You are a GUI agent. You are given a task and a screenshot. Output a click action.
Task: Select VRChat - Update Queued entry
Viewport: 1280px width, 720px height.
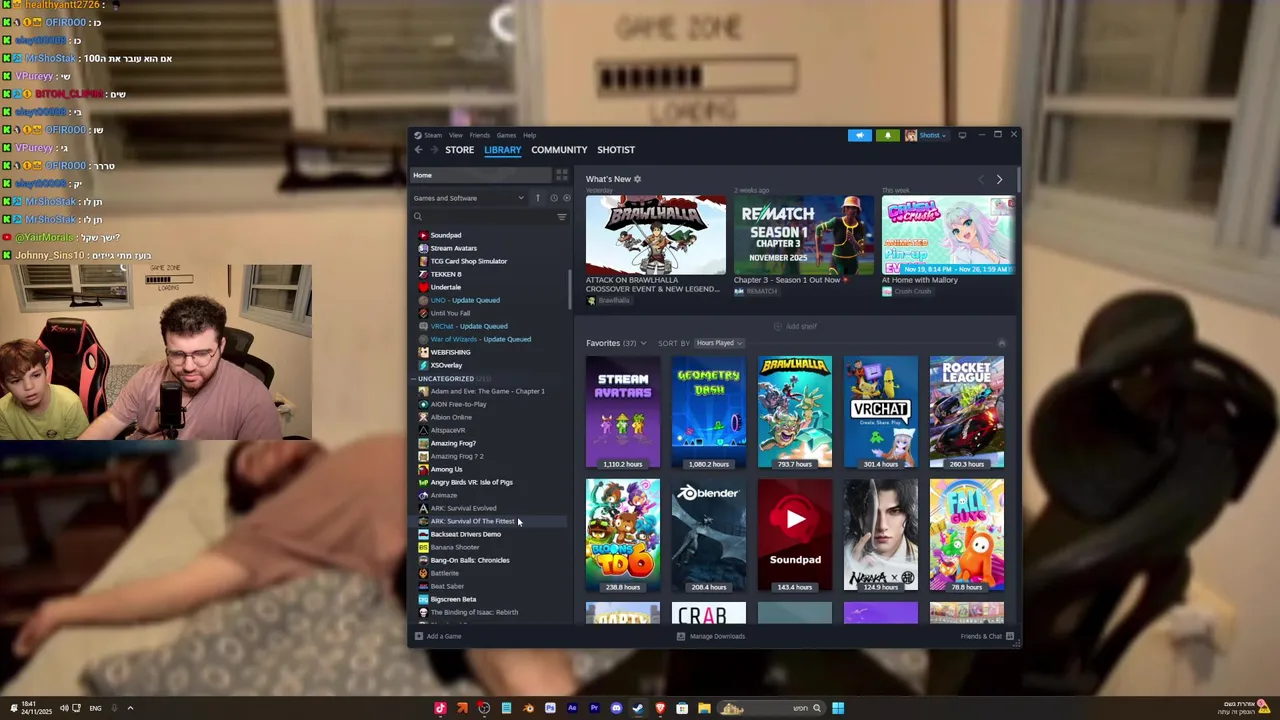[x=469, y=326]
